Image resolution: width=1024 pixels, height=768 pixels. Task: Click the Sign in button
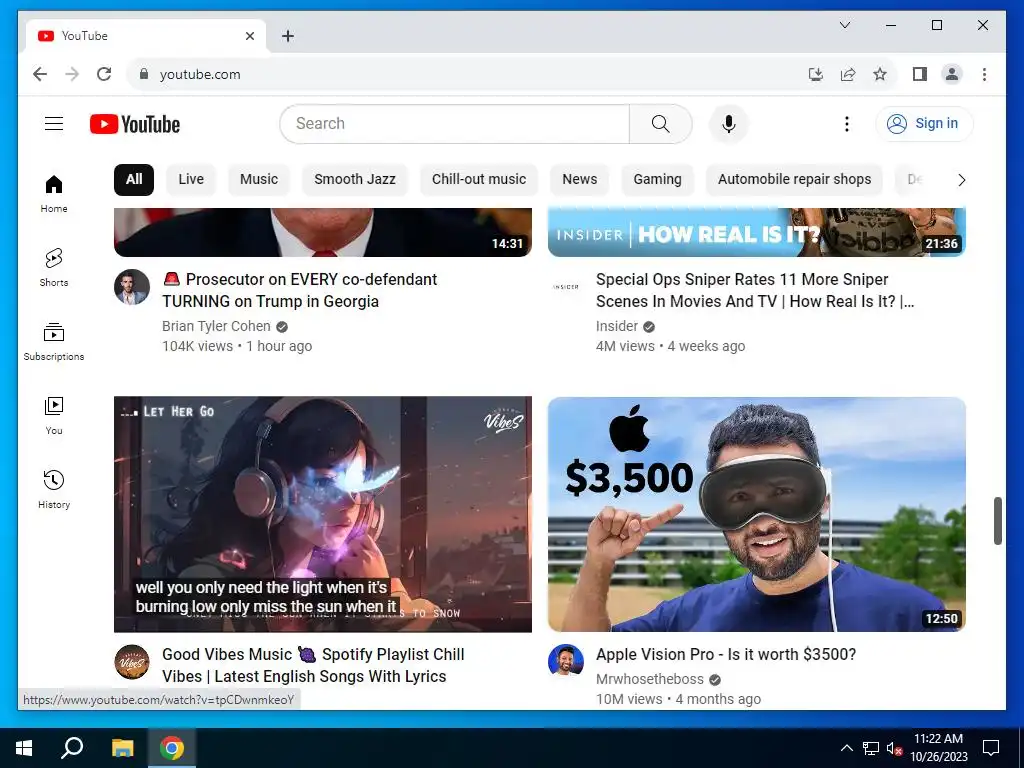pyautogui.click(x=924, y=123)
